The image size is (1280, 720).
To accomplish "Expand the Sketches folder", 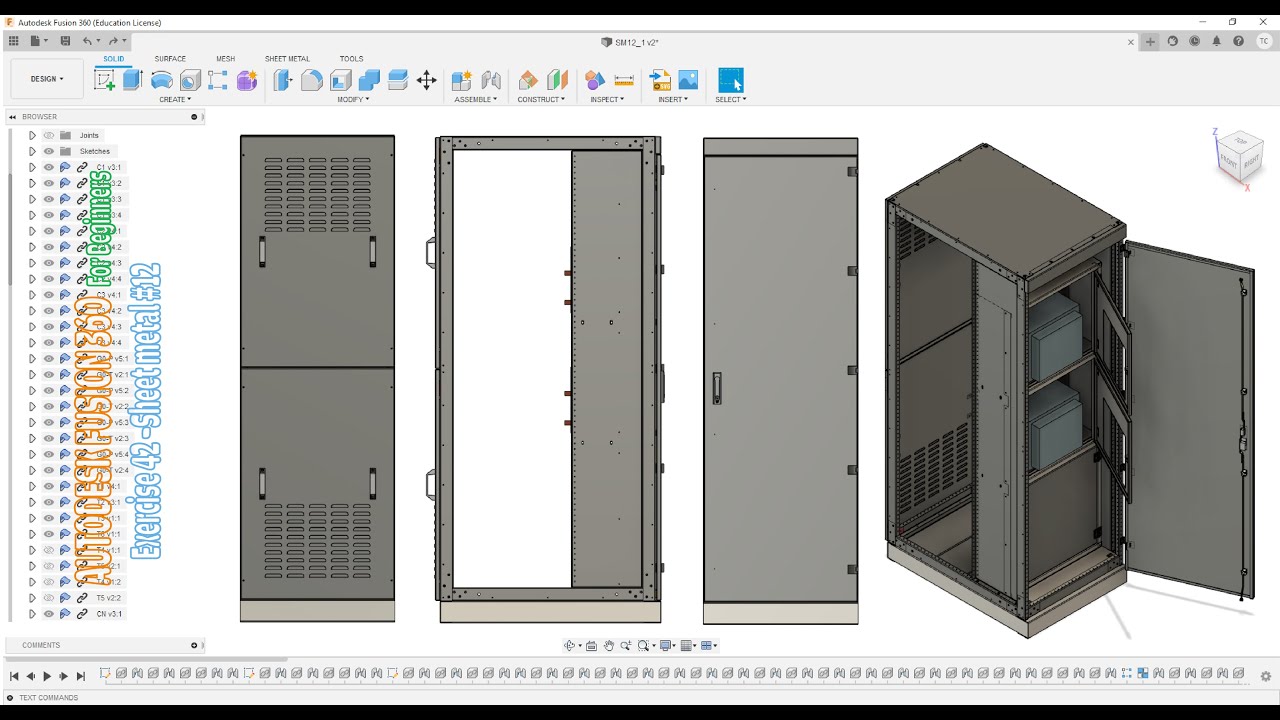I will [x=32, y=151].
